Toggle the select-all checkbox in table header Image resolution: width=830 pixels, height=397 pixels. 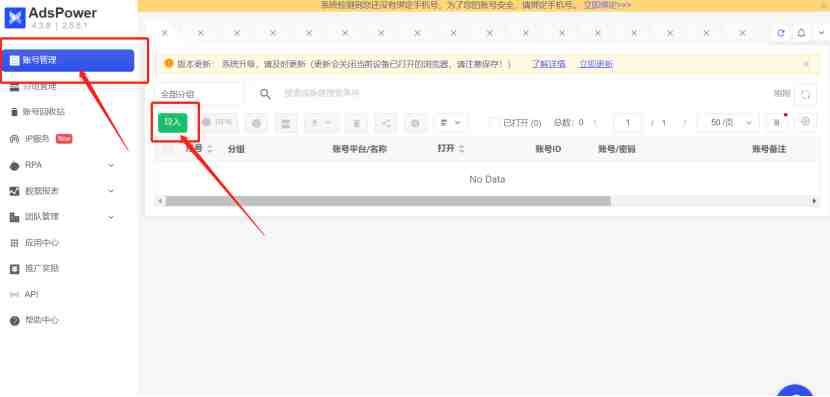click(x=169, y=149)
